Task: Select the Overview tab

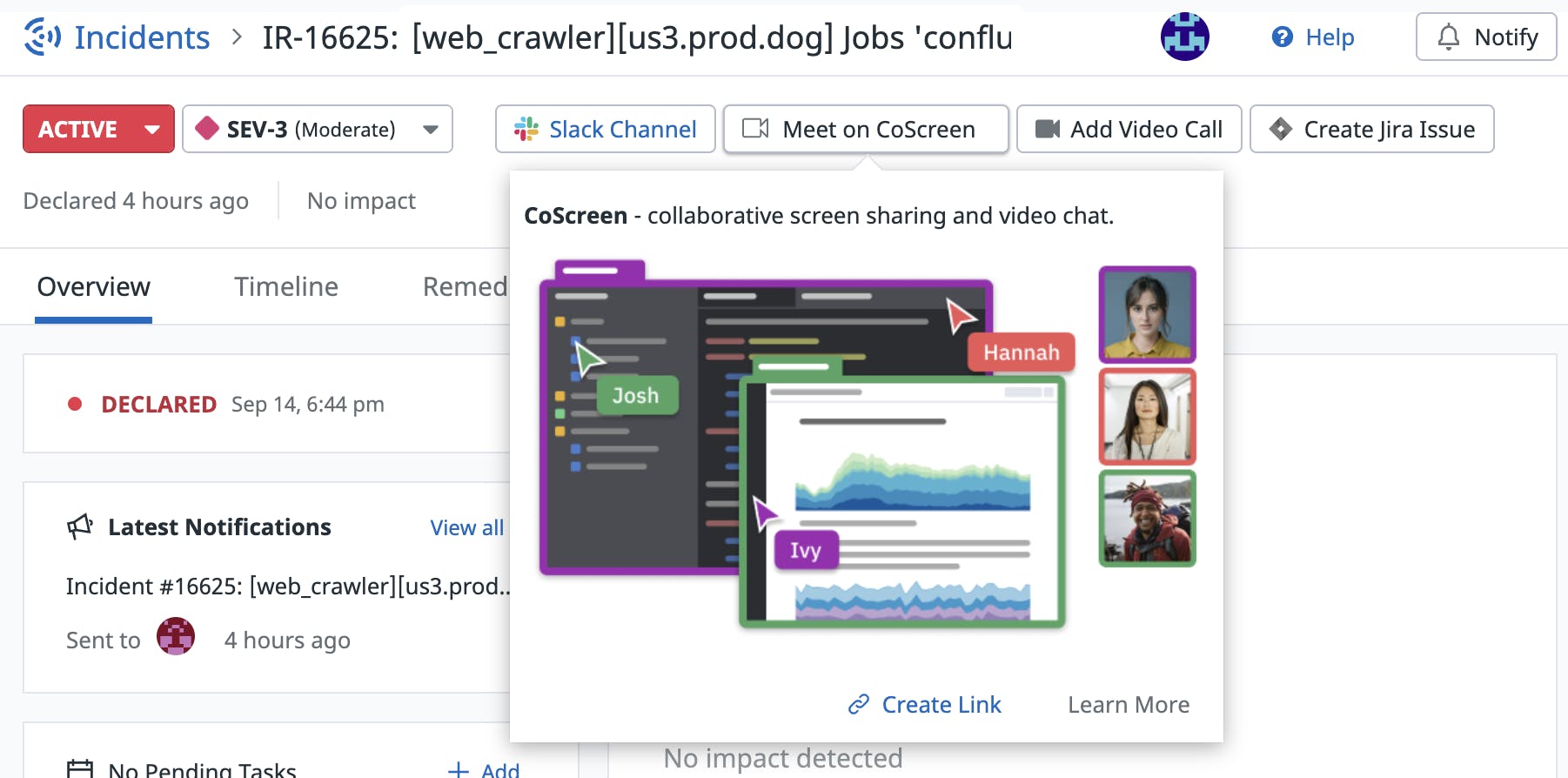Action: (x=93, y=286)
